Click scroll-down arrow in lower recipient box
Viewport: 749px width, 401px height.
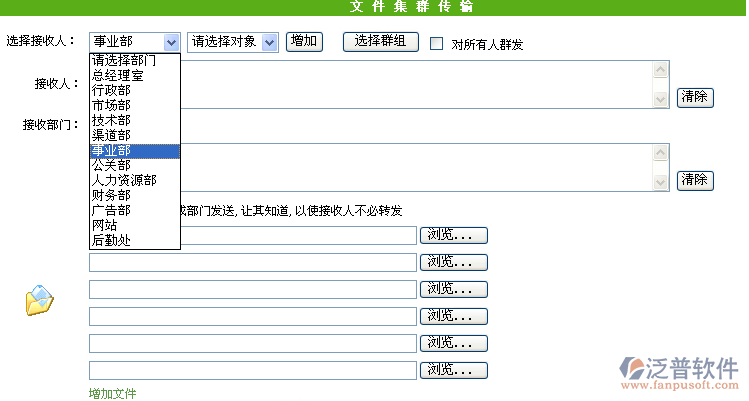pyautogui.click(x=661, y=183)
